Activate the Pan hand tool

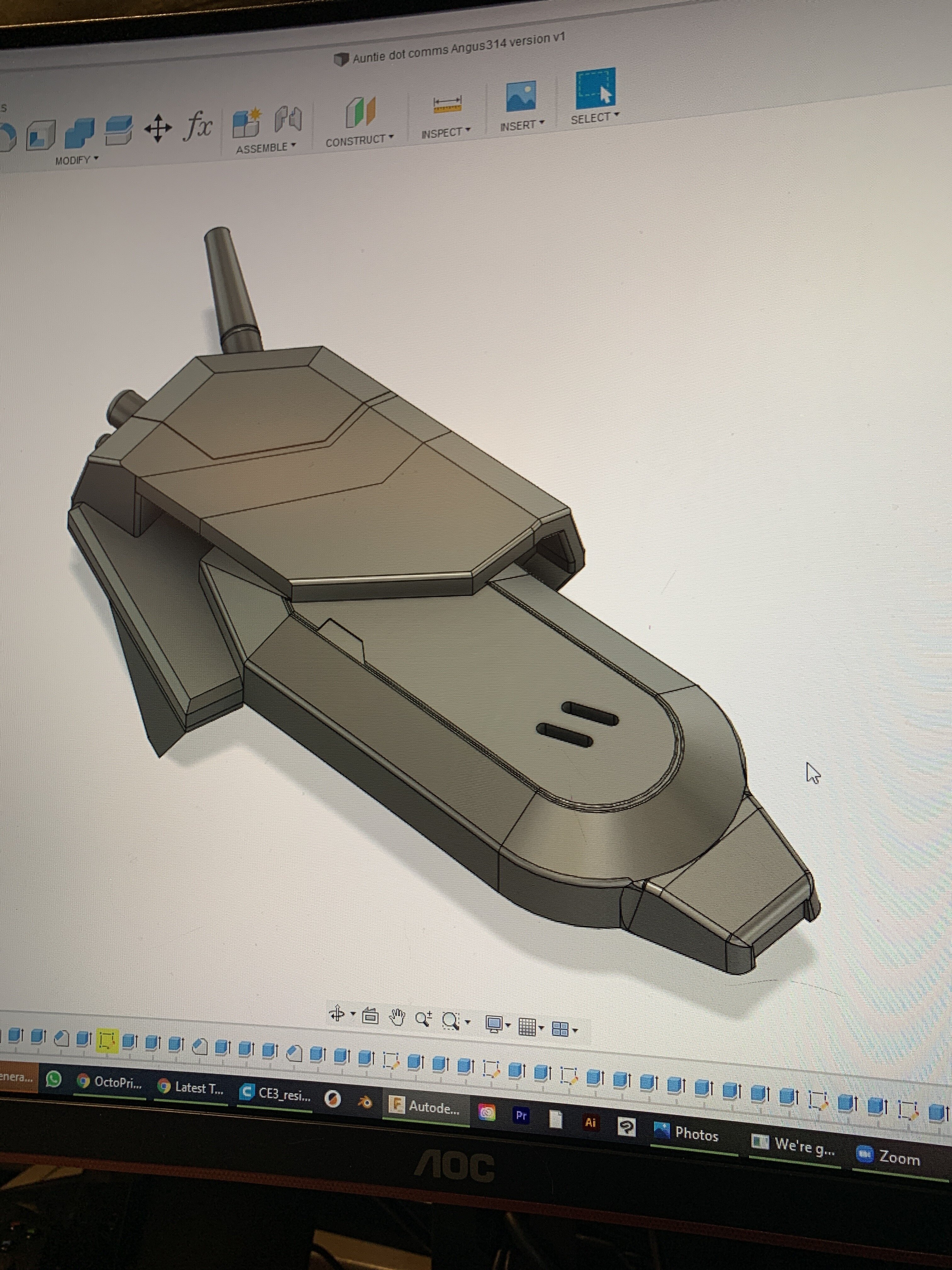397,1017
